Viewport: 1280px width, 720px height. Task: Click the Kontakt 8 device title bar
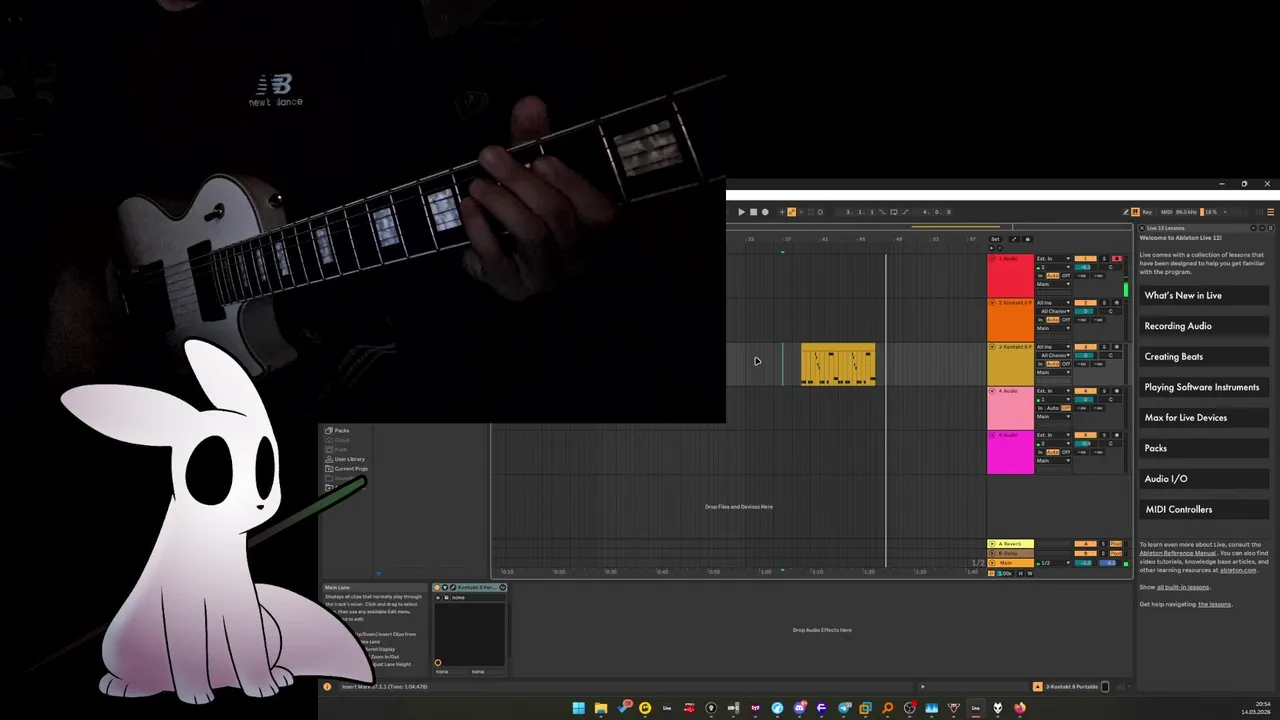(x=470, y=587)
